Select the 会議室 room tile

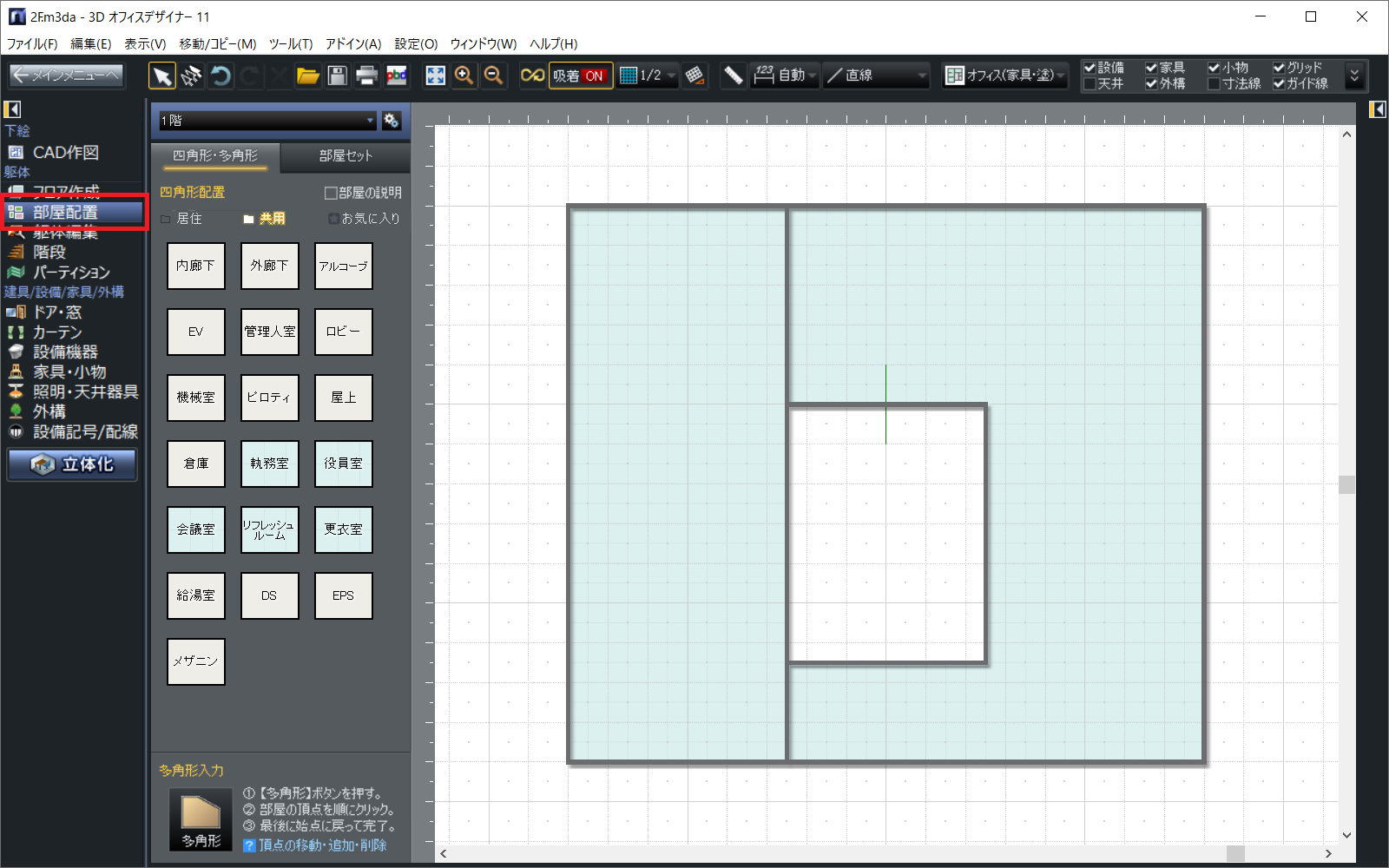(x=195, y=529)
